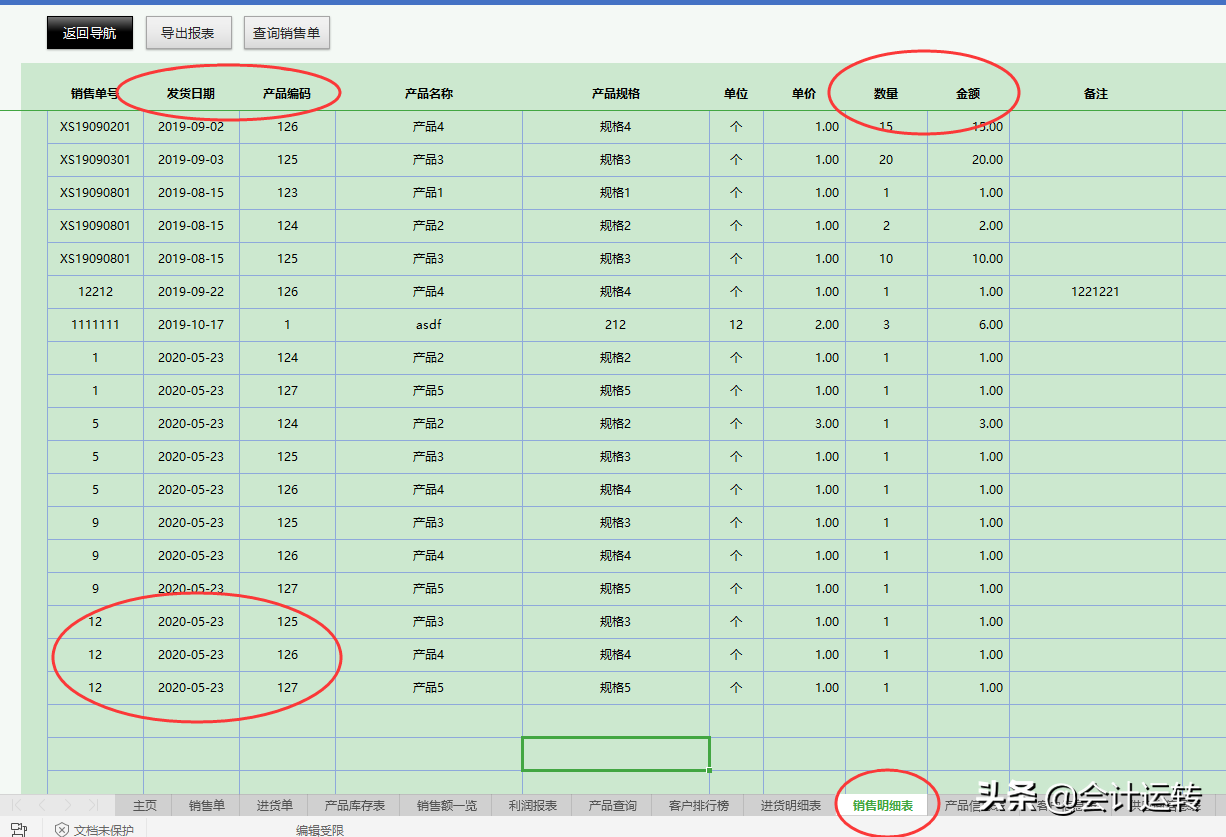Switch to the 销售单 sheet tab
Viewport: 1226px width, 837px height.
[x=206, y=805]
